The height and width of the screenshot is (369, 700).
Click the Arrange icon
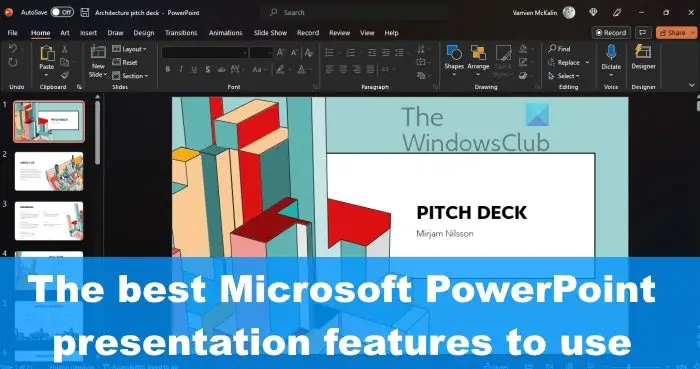(478, 52)
